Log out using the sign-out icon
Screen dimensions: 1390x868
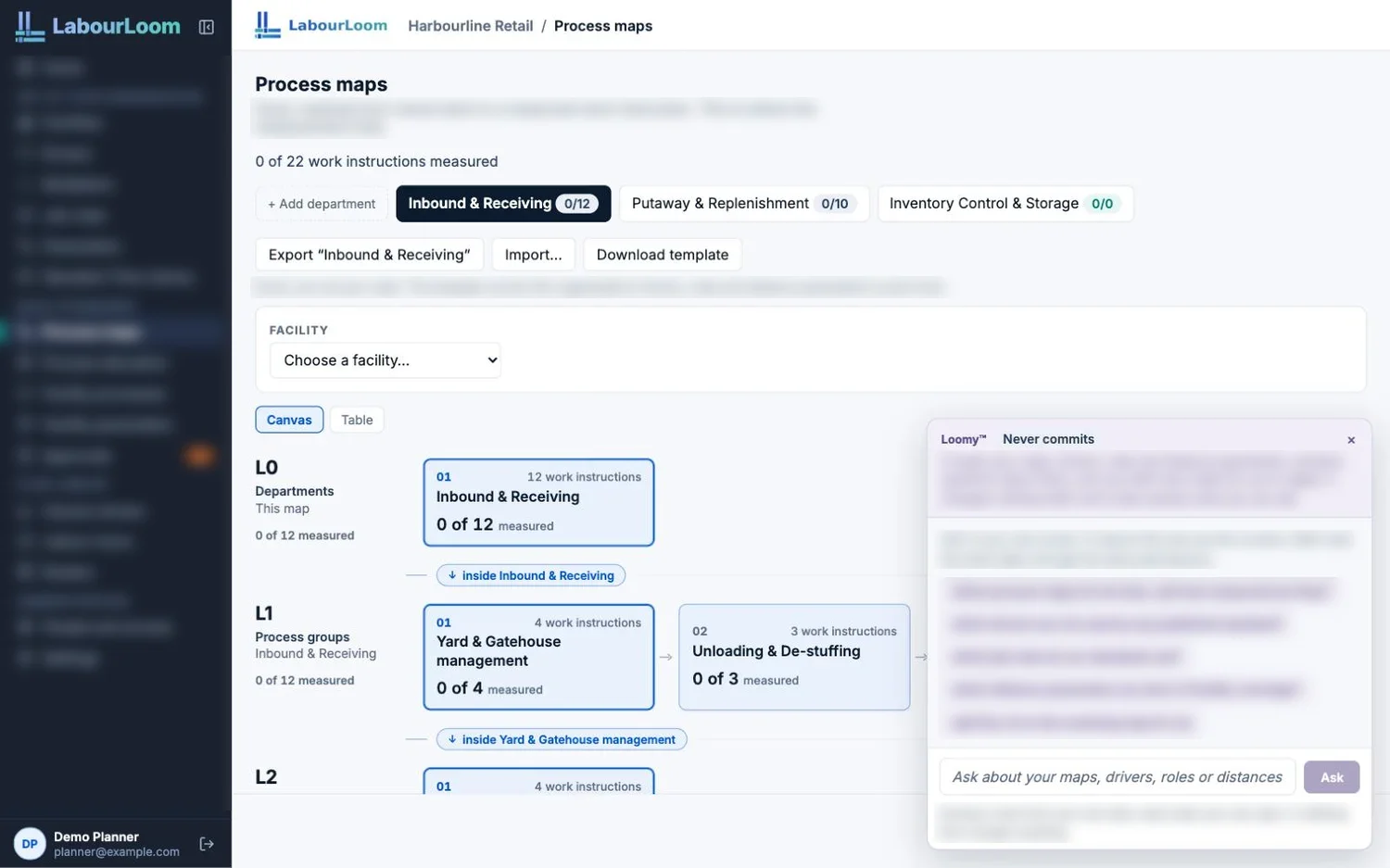click(207, 844)
